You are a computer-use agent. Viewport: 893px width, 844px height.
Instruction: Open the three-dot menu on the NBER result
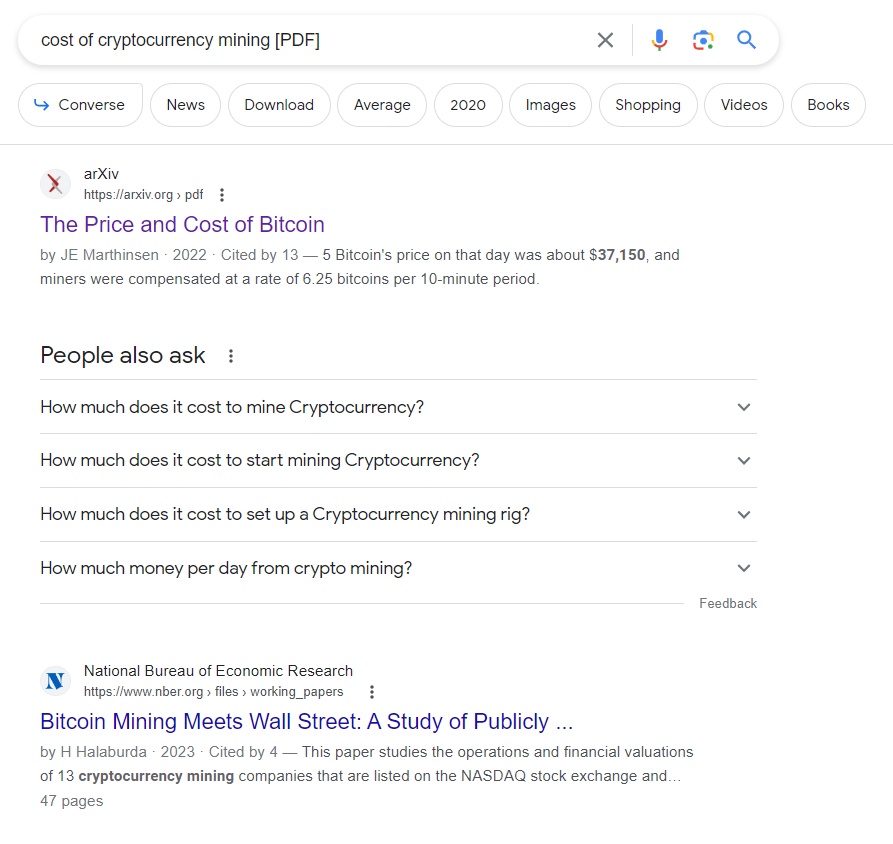tap(371, 691)
